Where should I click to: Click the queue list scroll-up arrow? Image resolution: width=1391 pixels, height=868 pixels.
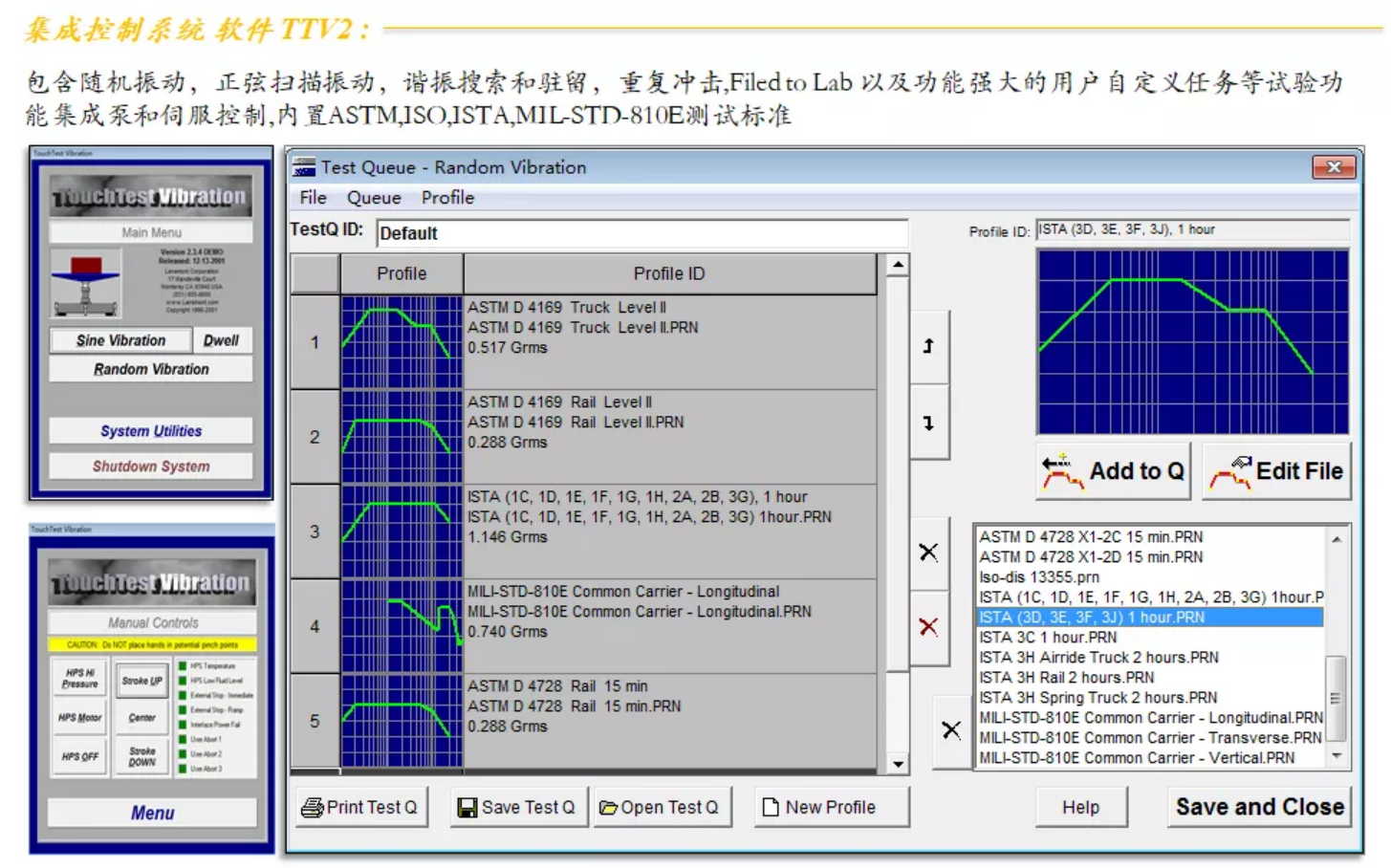coord(898,265)
